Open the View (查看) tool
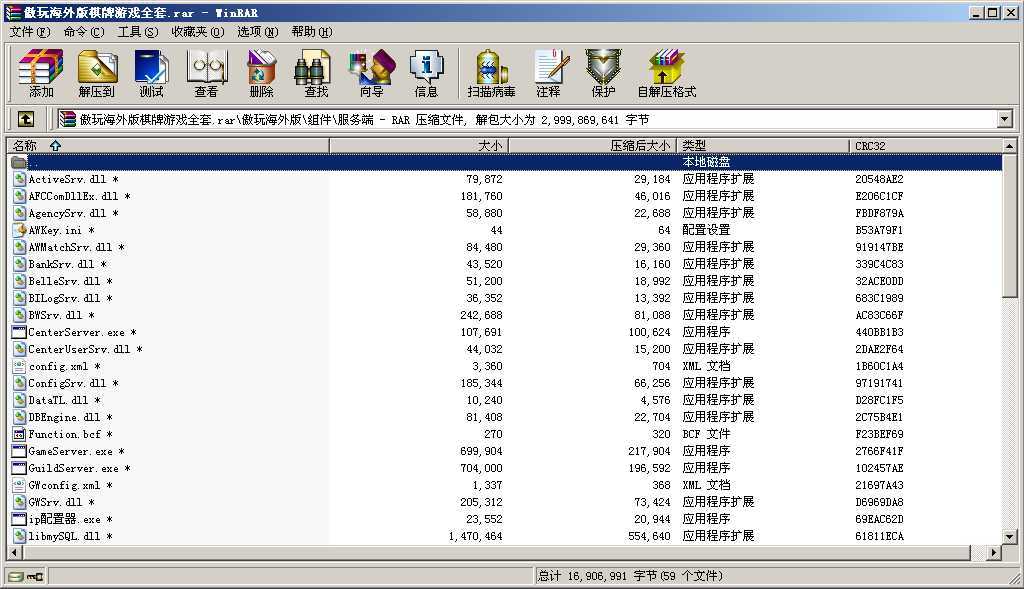Screen dimensions: 1024x589 coord(206,74)
